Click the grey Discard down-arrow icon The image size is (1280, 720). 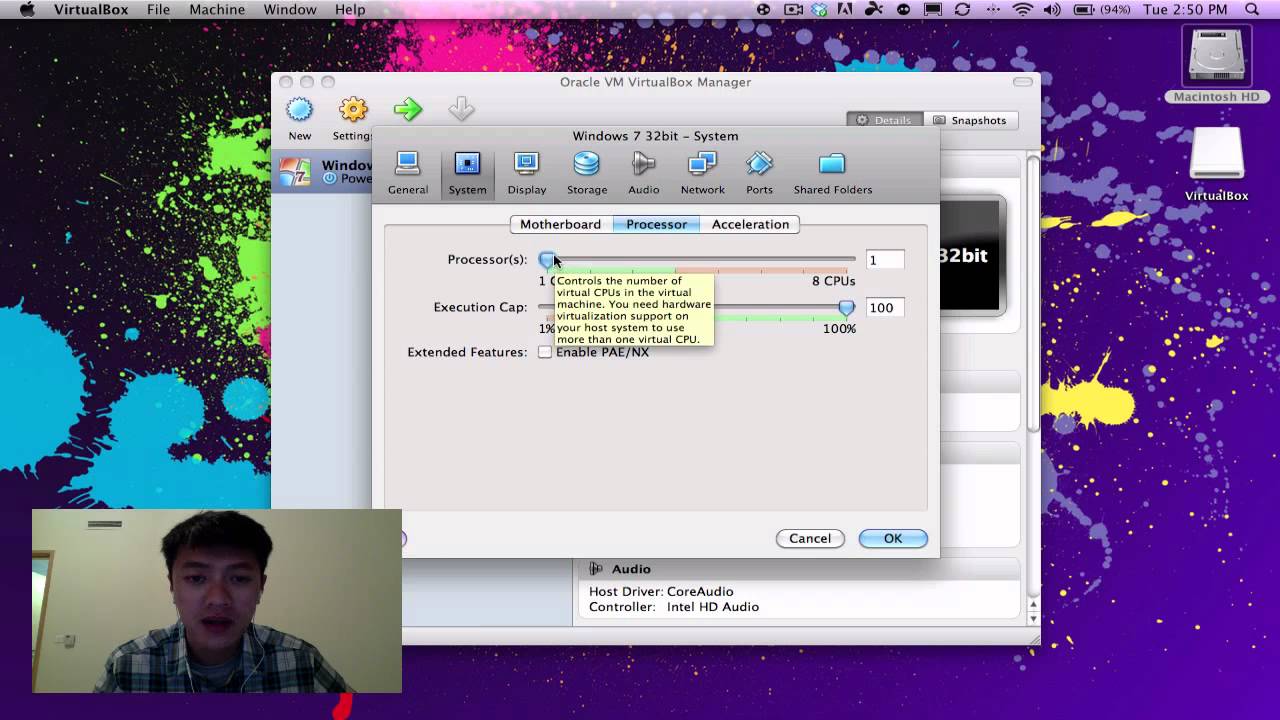coord(461,109)
